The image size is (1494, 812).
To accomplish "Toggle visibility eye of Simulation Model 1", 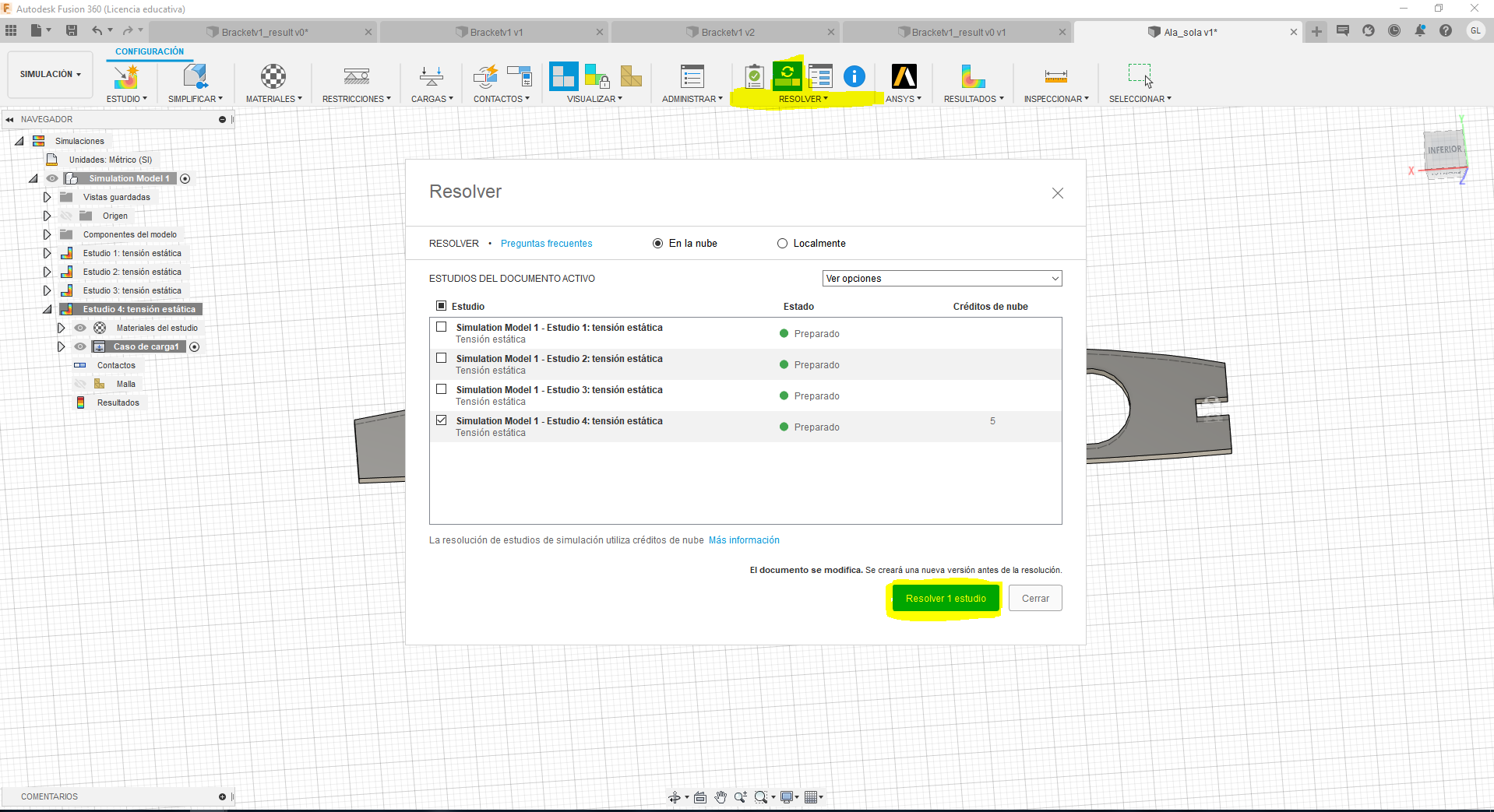I will (x=52, y=178).
